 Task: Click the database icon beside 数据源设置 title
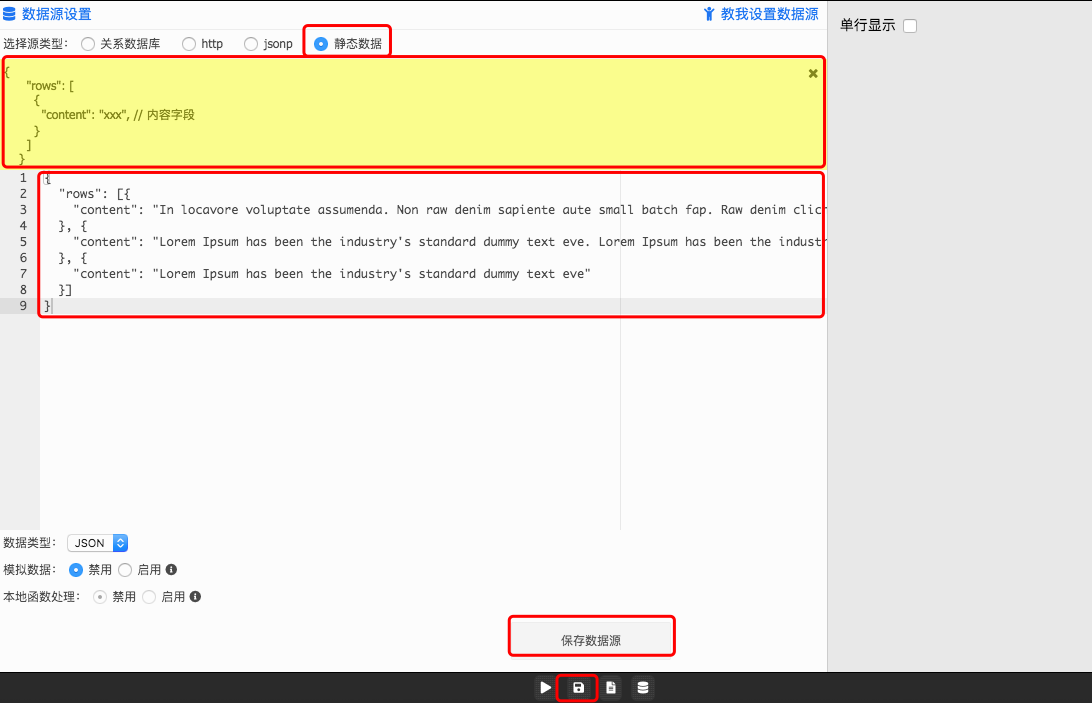[x=10, y=15]
